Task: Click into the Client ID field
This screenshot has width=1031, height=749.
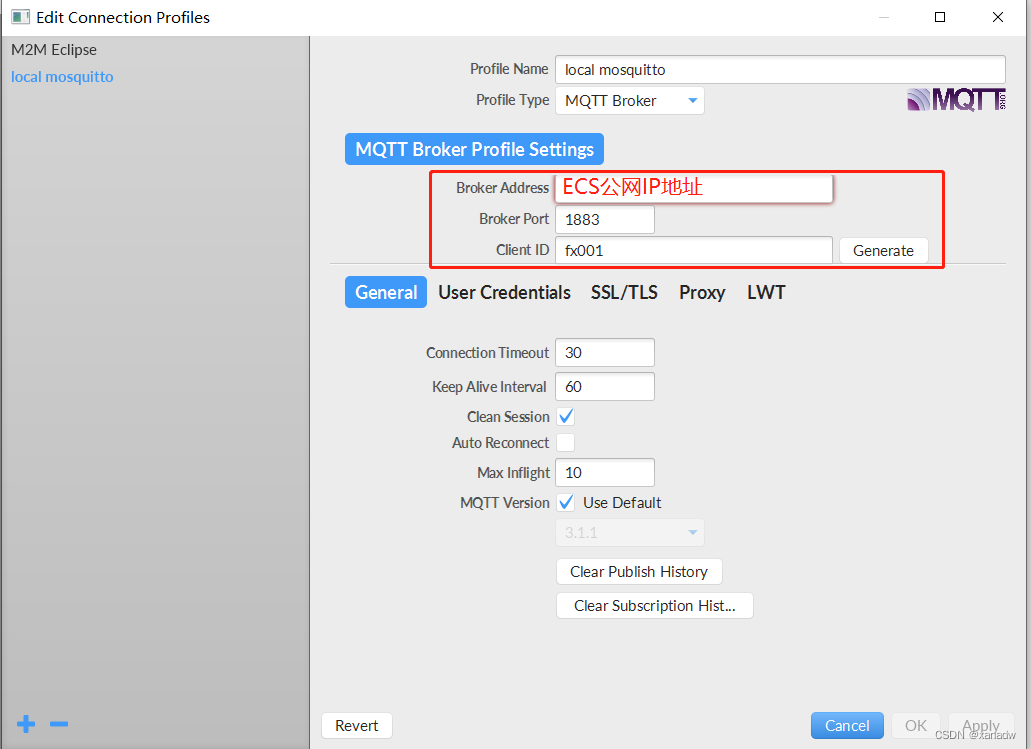Action: 694,251
